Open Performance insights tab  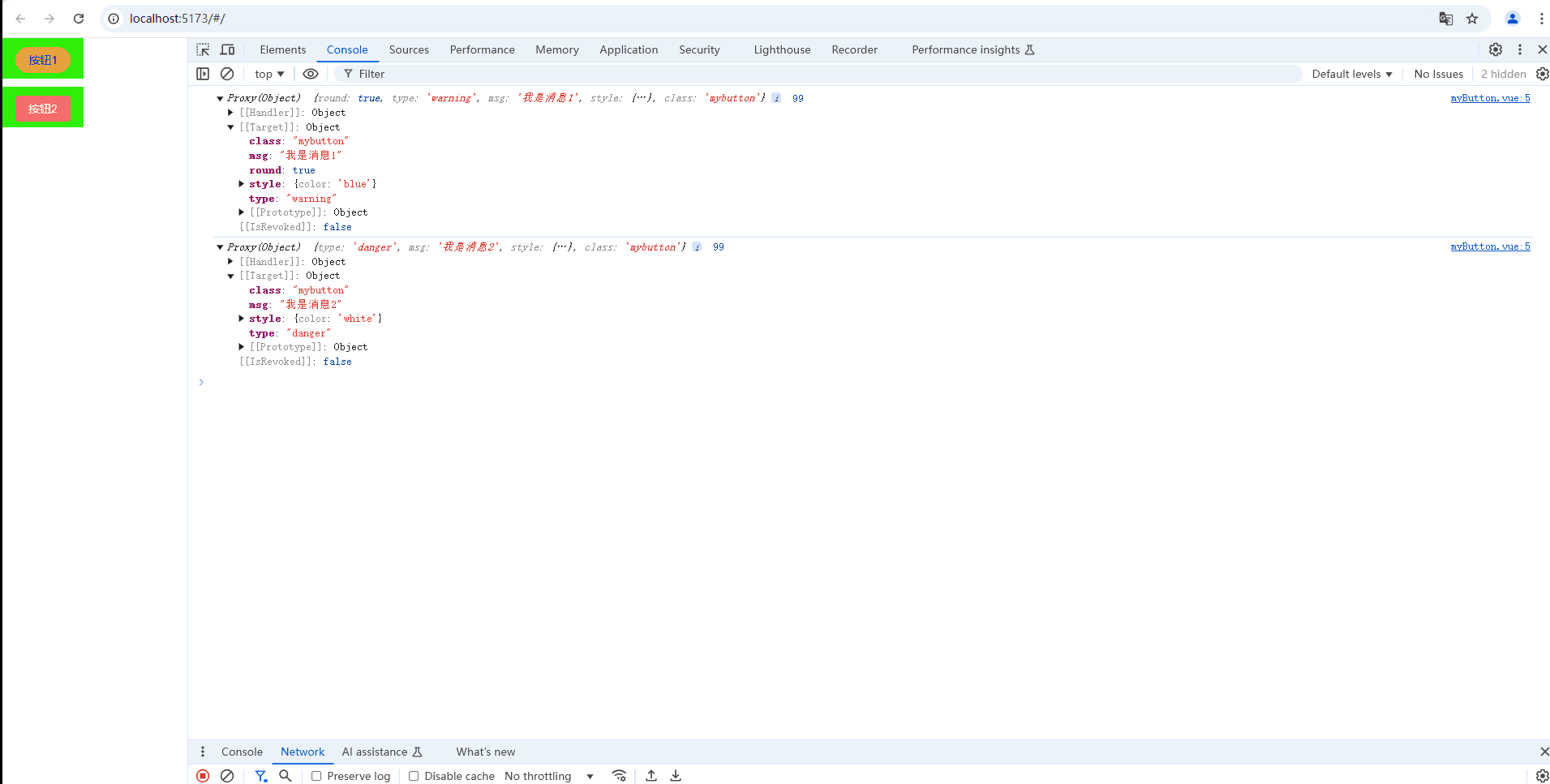pos(973,49)
